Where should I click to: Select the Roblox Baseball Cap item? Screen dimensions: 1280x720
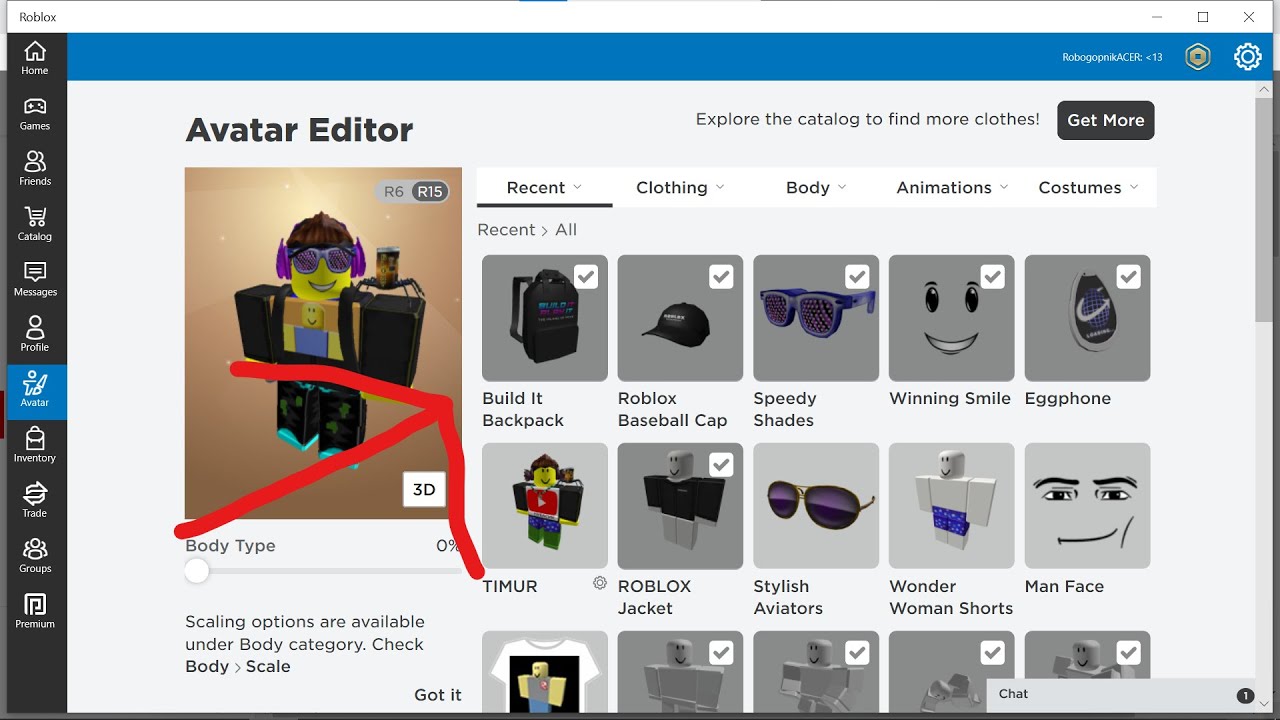(x=680, y=318)
